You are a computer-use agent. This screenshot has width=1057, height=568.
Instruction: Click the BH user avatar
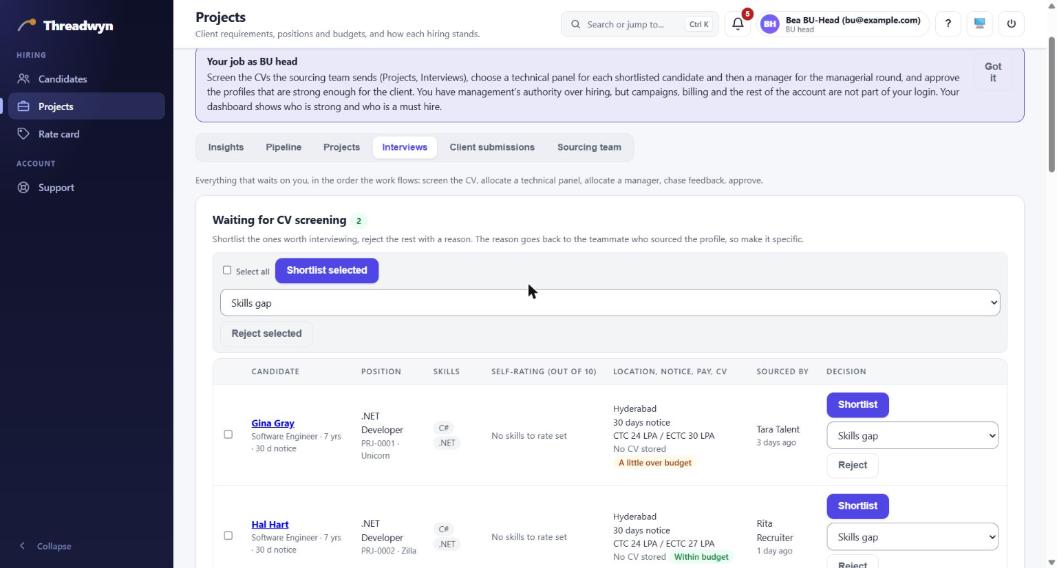769,24
